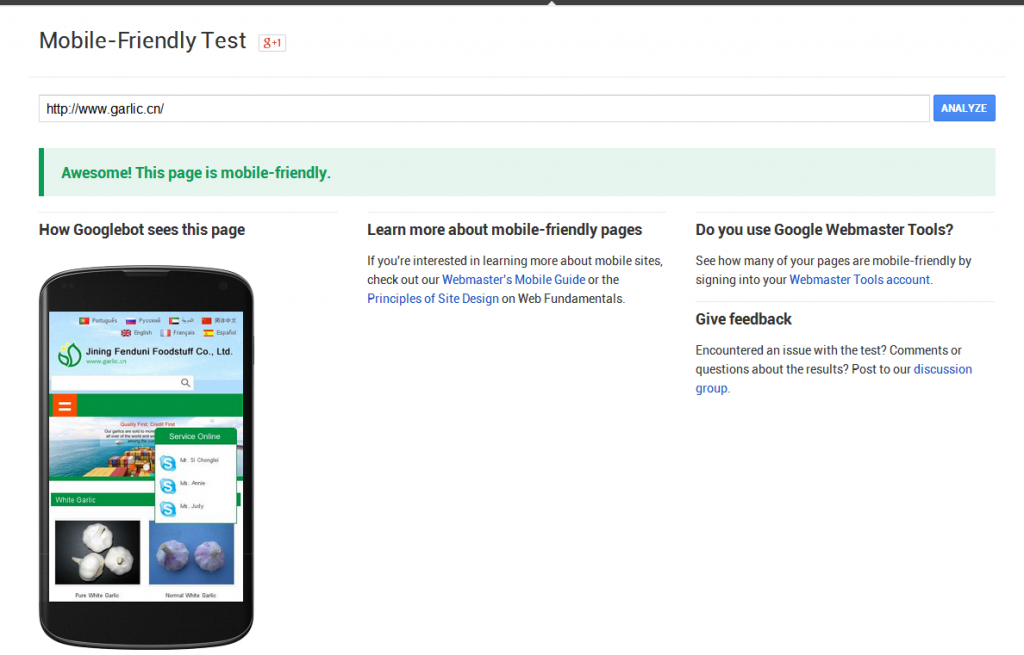Focus the URL input field
Viewport: 1024px width, 655px height.
pyautogui.click(x=484, y=108)
